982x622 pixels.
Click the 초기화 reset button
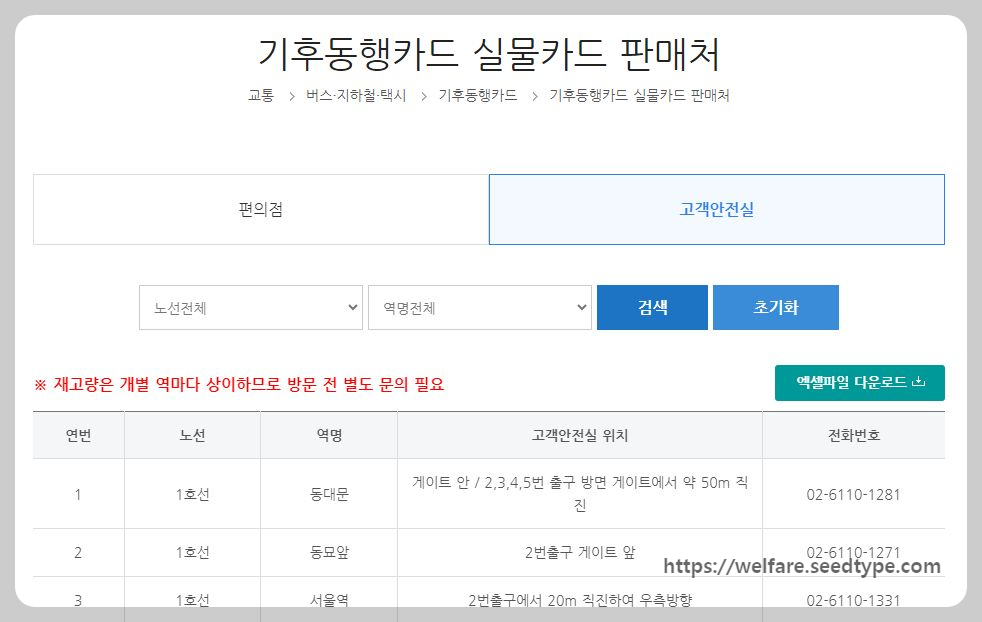(776, 307)
